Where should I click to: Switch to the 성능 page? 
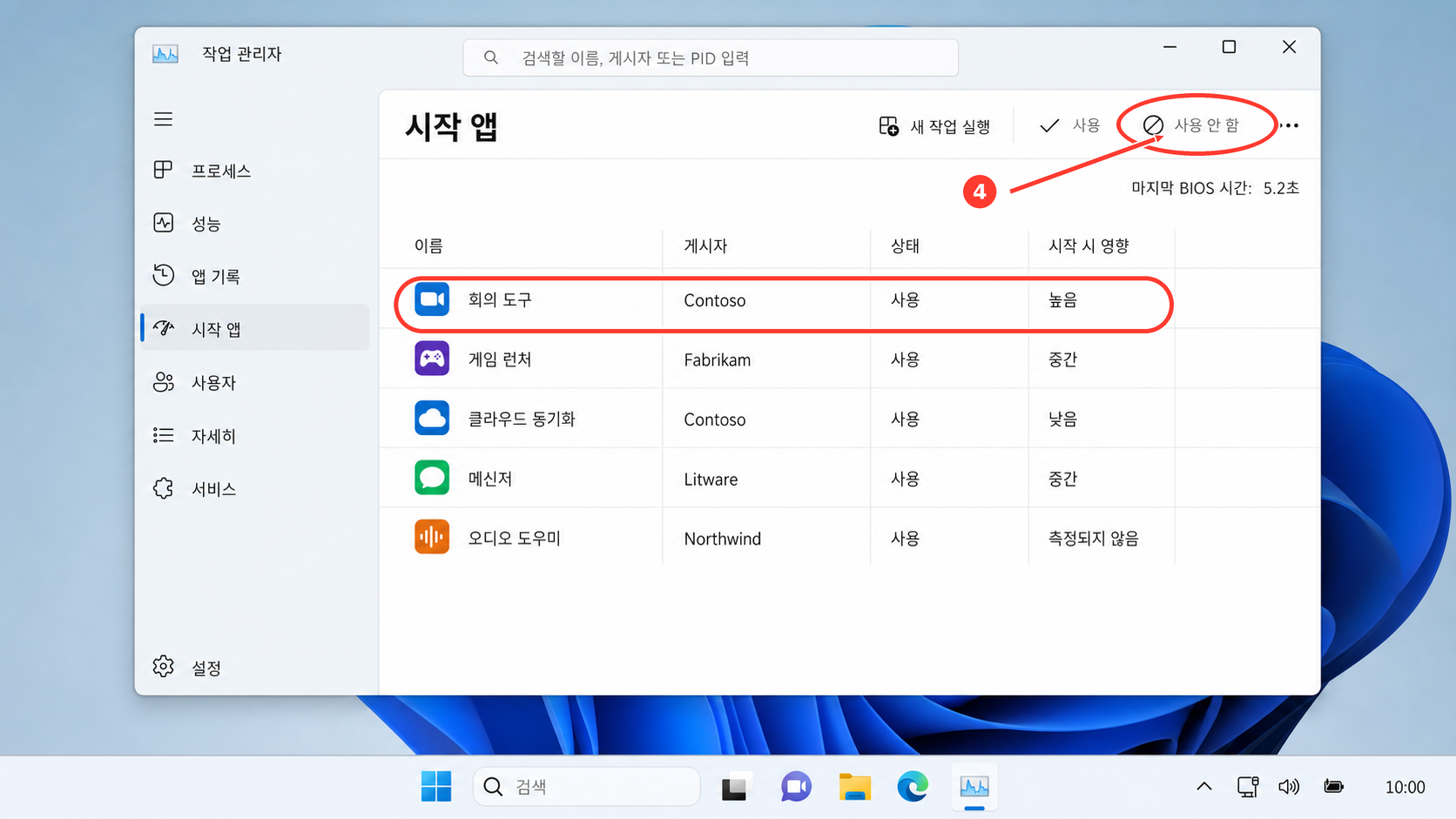254,224
